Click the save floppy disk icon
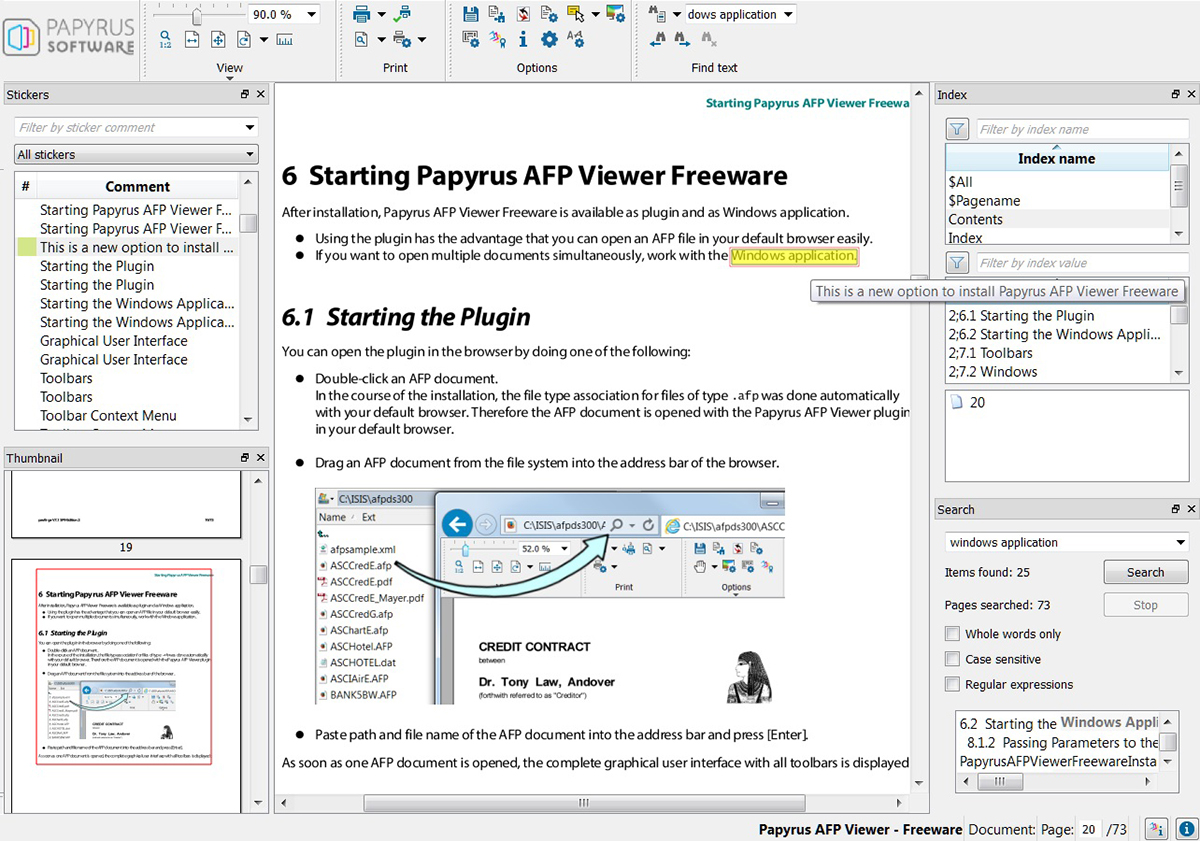The height and width of the screenshot is (841, 1200). pyautogui.click(x=471, y=14)
